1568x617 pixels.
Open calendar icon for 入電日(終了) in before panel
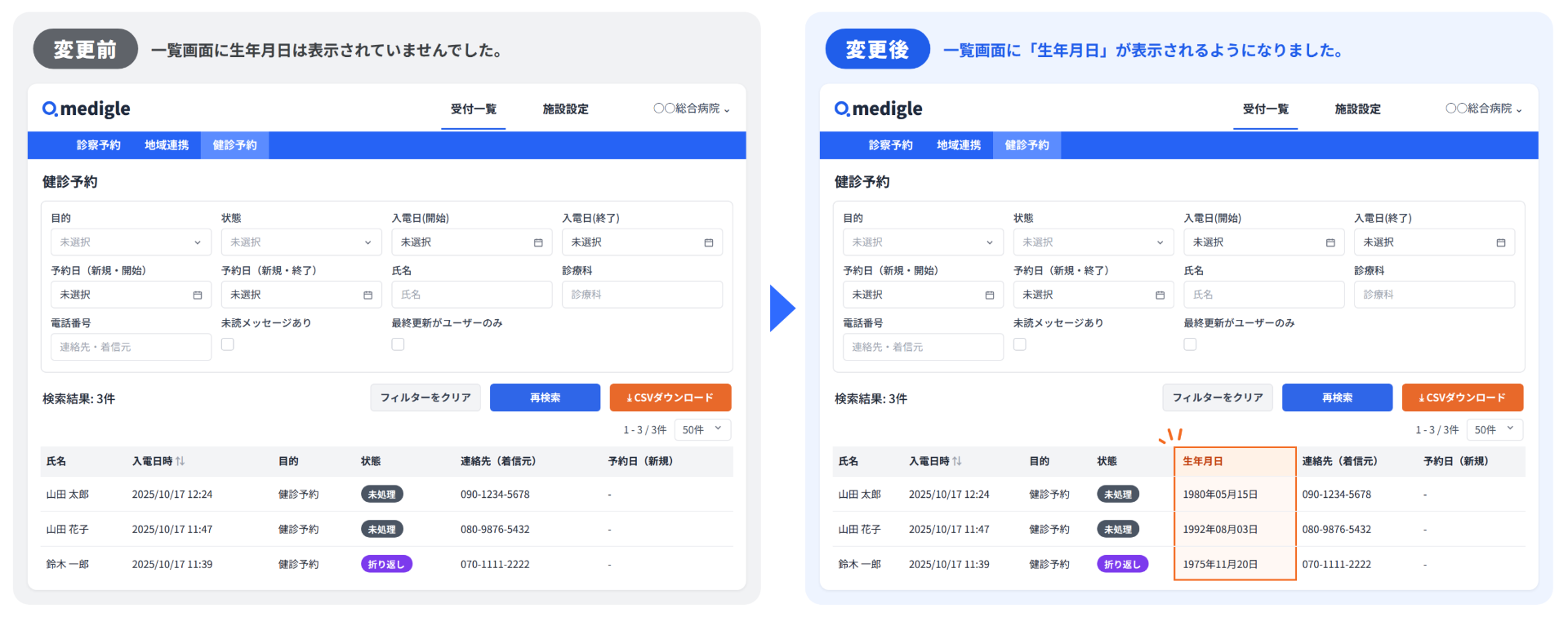coord(709,242)
